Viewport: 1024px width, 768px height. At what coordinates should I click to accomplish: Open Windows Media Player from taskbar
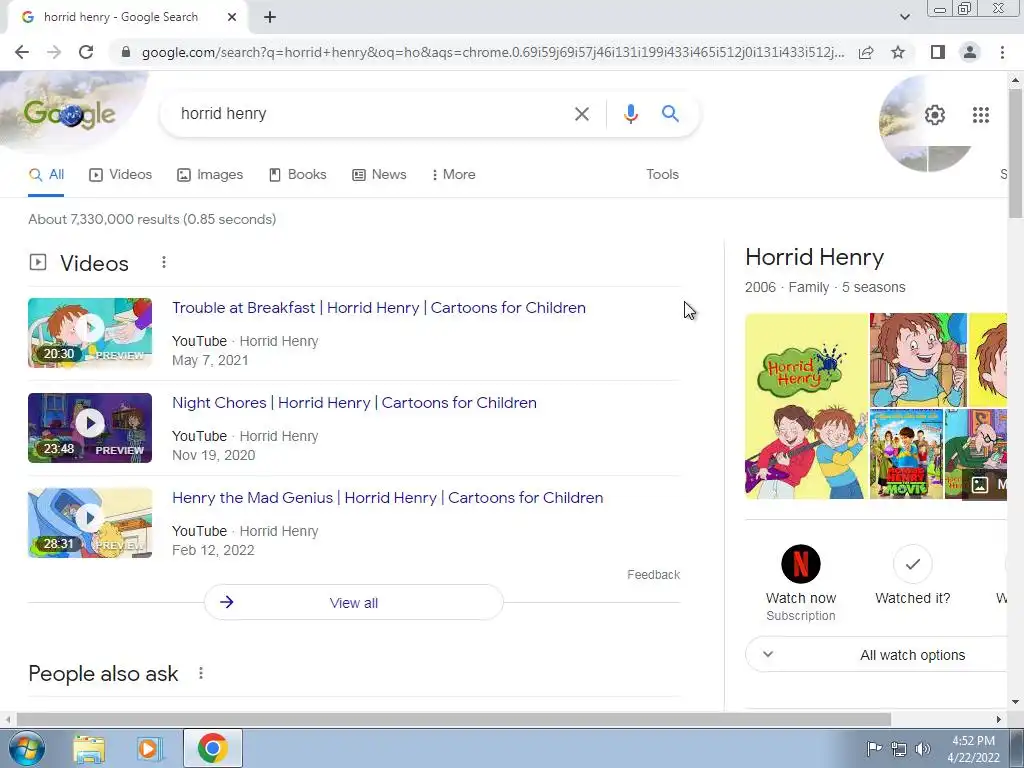coord(148,748)
